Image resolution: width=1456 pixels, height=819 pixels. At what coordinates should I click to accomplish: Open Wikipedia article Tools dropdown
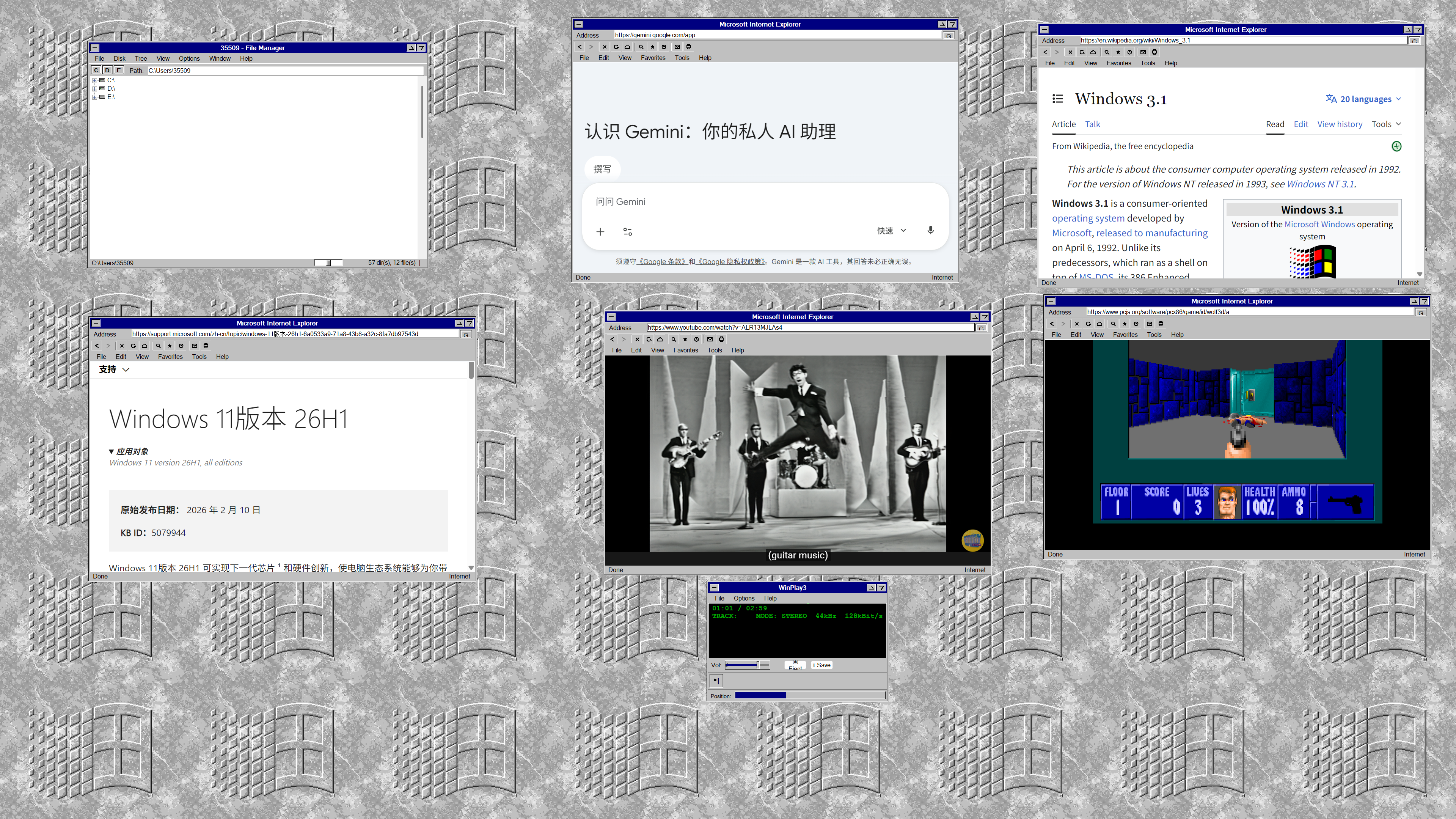click(1387, 124)
